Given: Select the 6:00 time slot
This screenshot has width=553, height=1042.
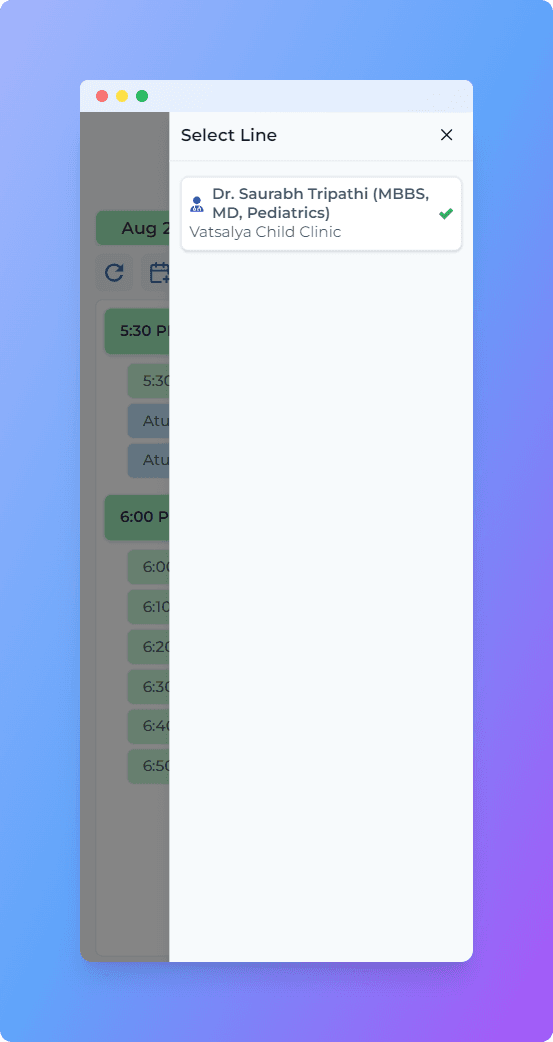Looking at the screenshot, I should pos(149,567).
